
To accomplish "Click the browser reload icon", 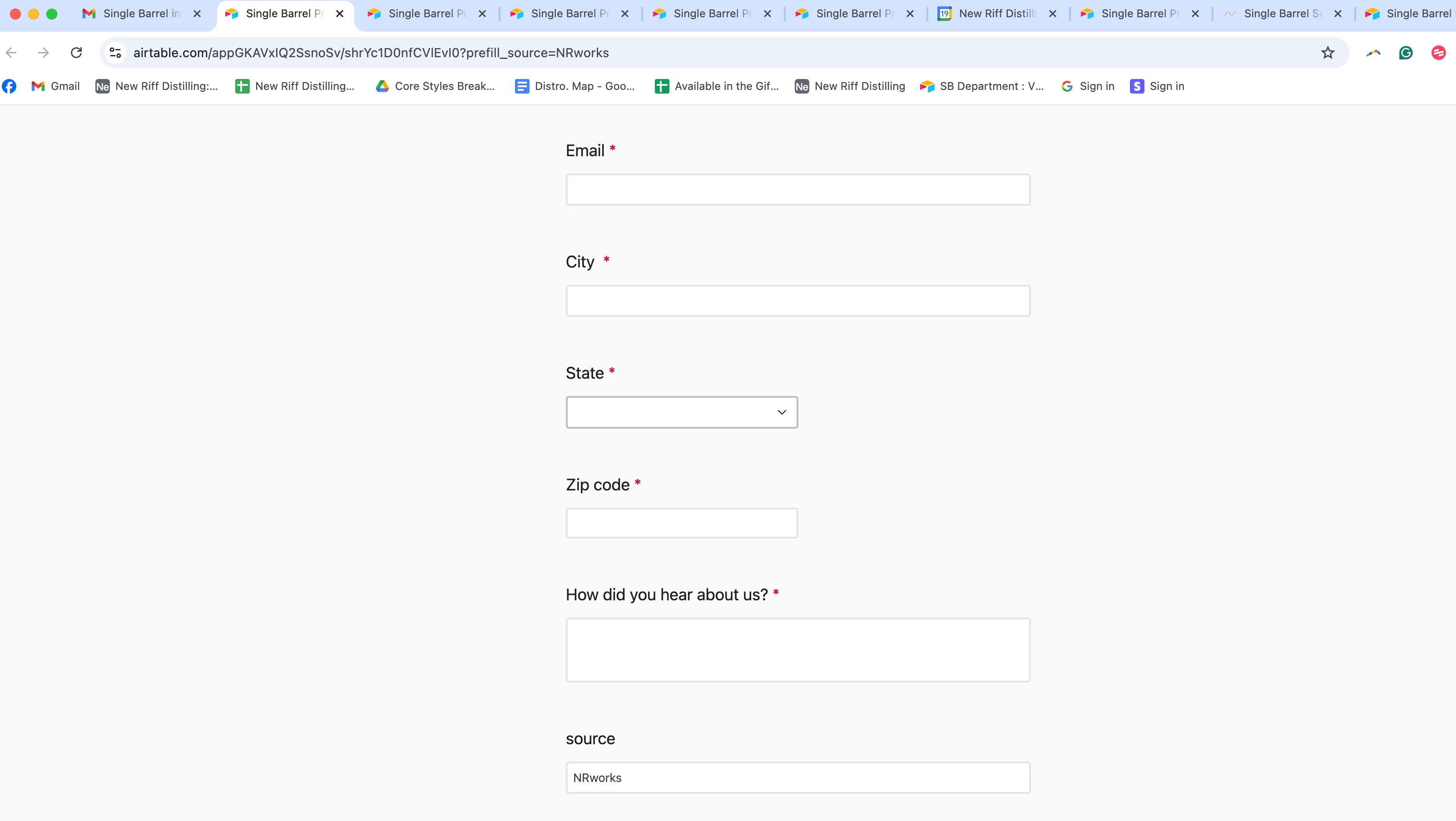I will [x=76, y=53].
